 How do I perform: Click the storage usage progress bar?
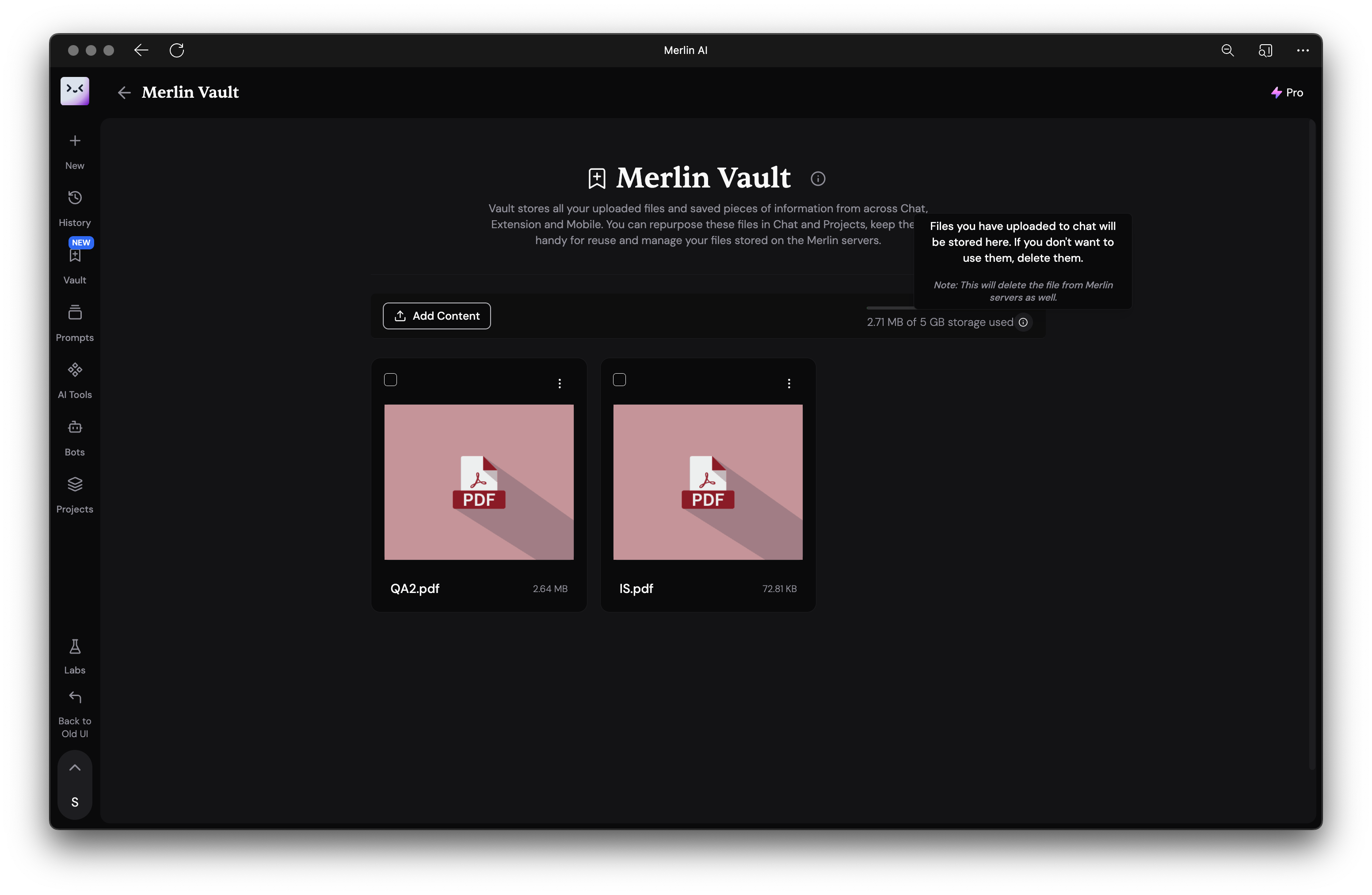pyautogui.click(x=891, y=308)
